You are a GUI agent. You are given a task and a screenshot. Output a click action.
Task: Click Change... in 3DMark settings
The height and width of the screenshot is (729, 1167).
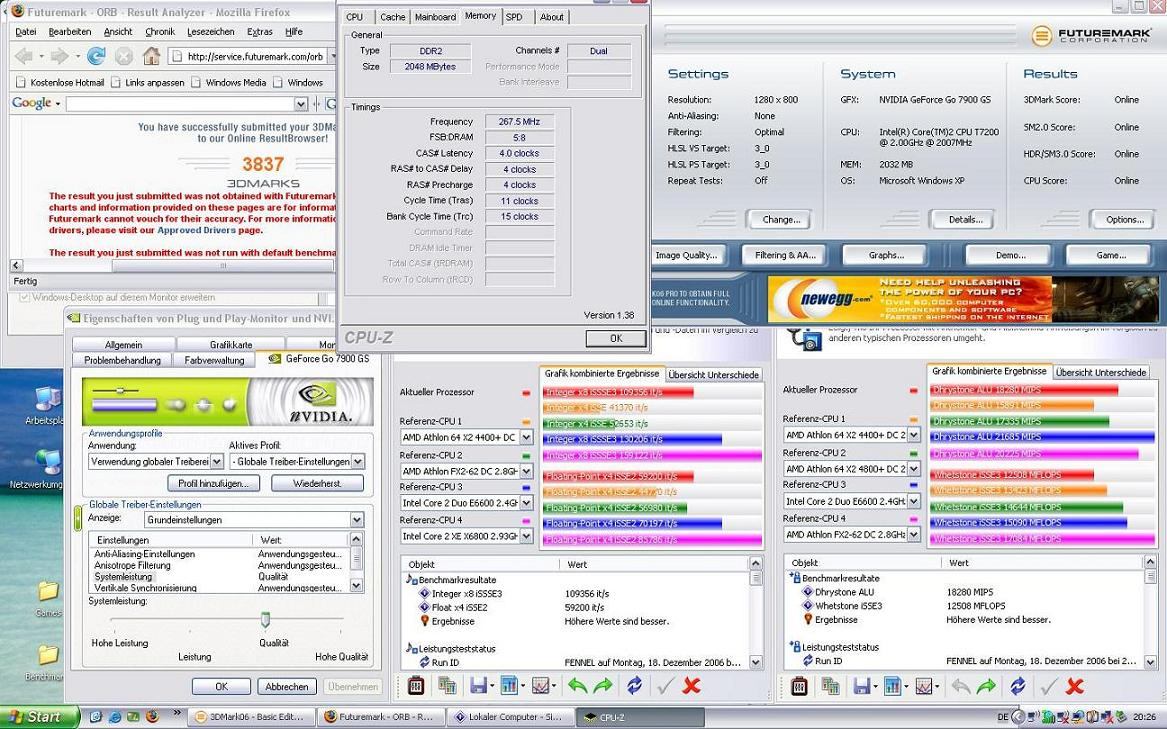(781, 220)
